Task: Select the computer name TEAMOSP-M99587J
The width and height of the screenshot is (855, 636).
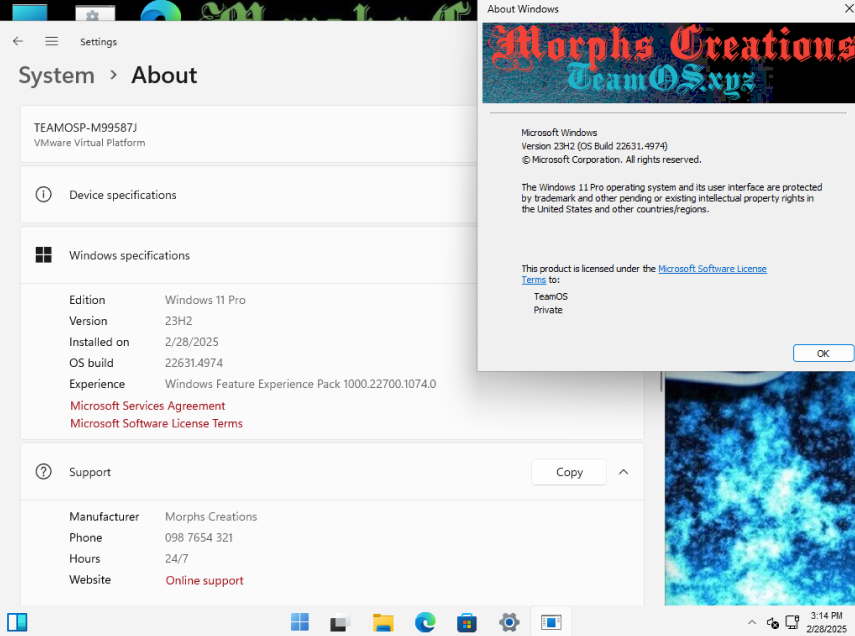Action: pyautogui.click(x=86, y=128)
